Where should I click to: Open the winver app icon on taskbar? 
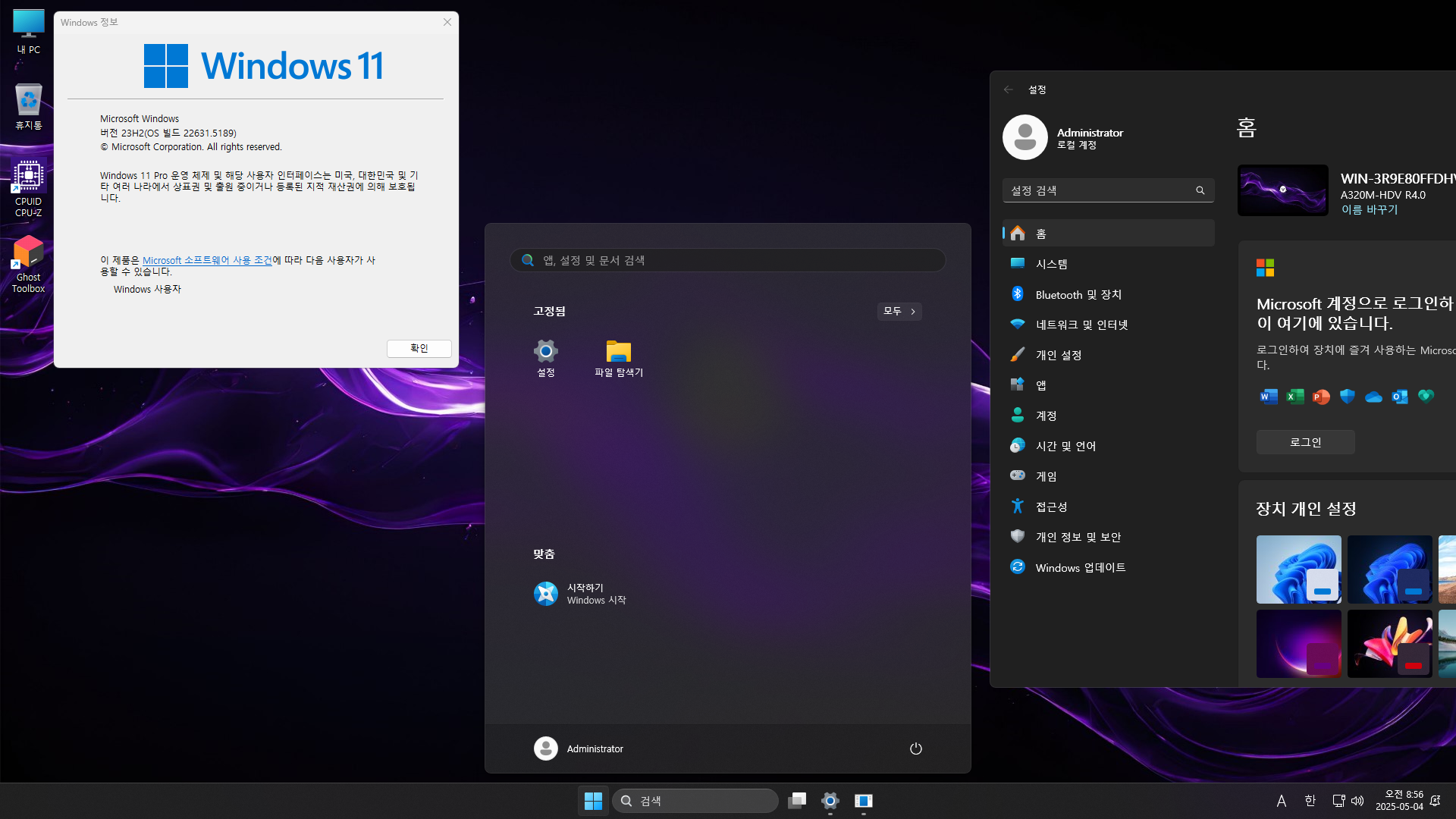pyautogui.click(x=864, y=801)
